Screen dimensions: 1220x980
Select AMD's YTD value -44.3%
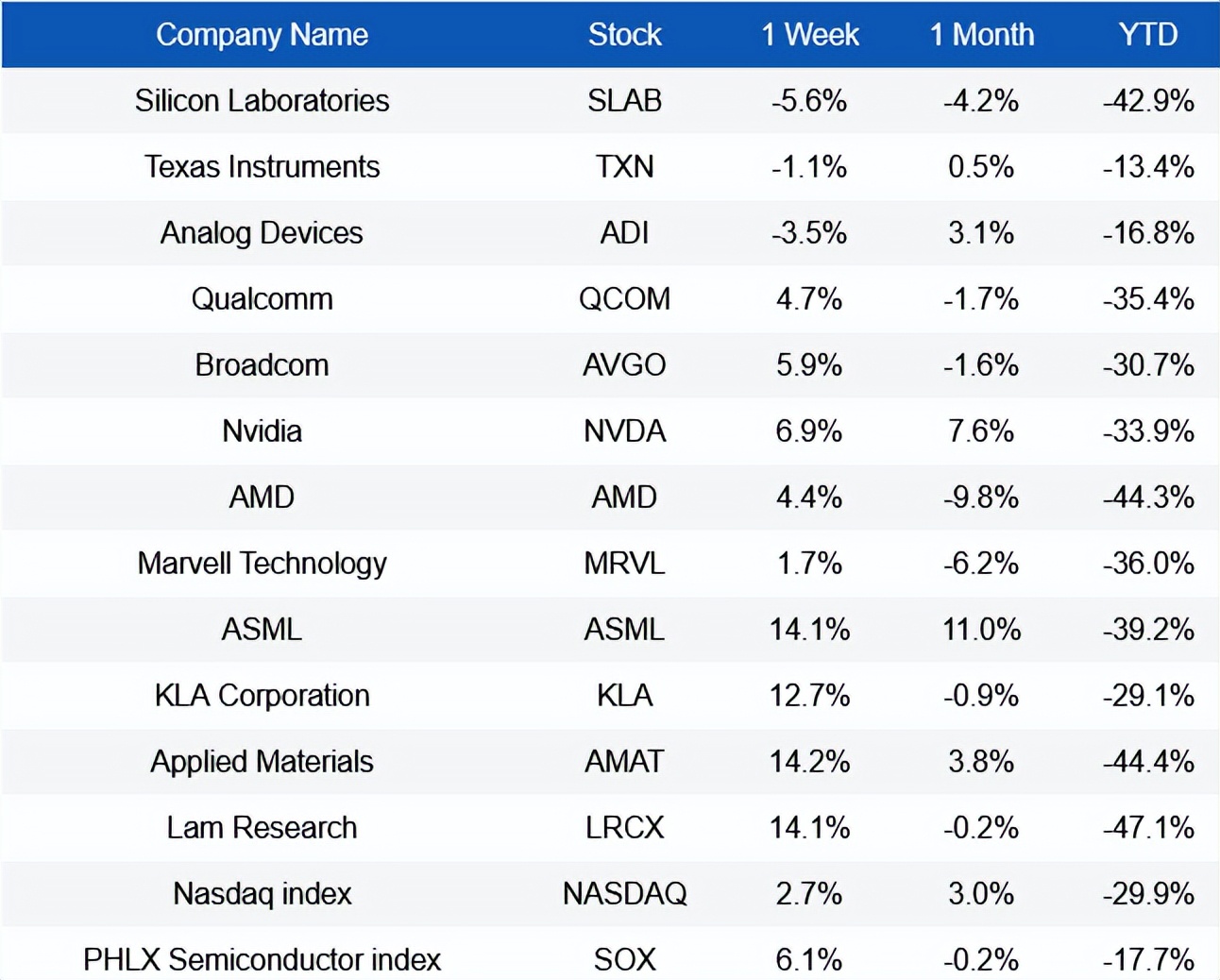point(1147,498)
